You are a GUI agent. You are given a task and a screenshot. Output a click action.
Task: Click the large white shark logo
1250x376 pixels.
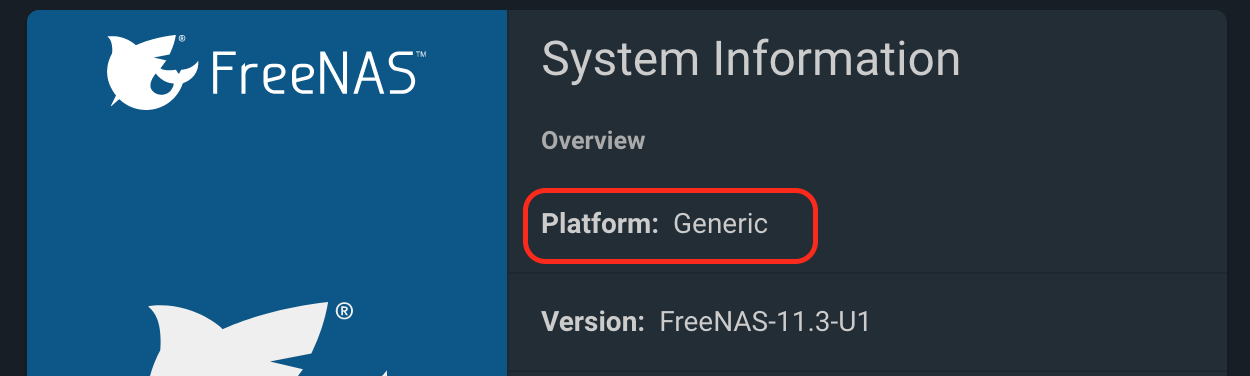(239, 338)
